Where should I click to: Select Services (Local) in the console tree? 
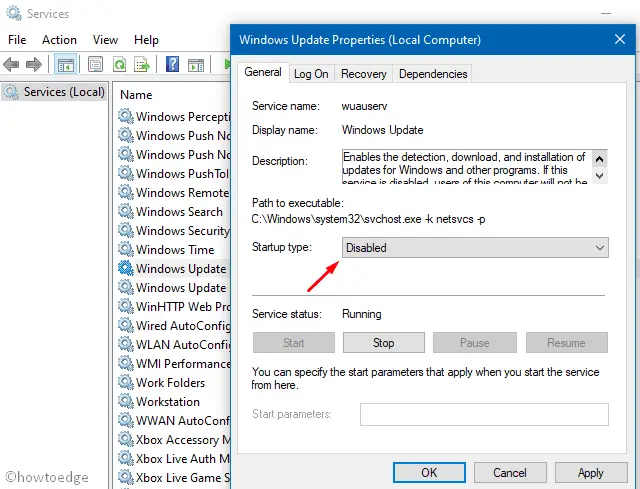[x=54, y=92]
